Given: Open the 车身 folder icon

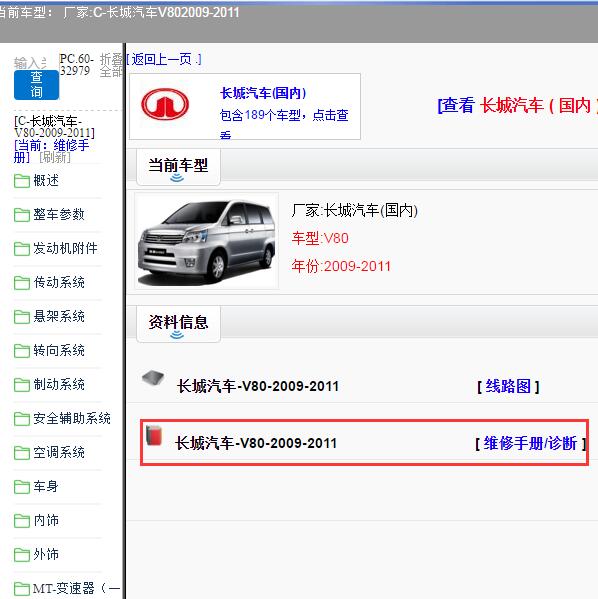Looking at the screenshot, I should (22, 487).
